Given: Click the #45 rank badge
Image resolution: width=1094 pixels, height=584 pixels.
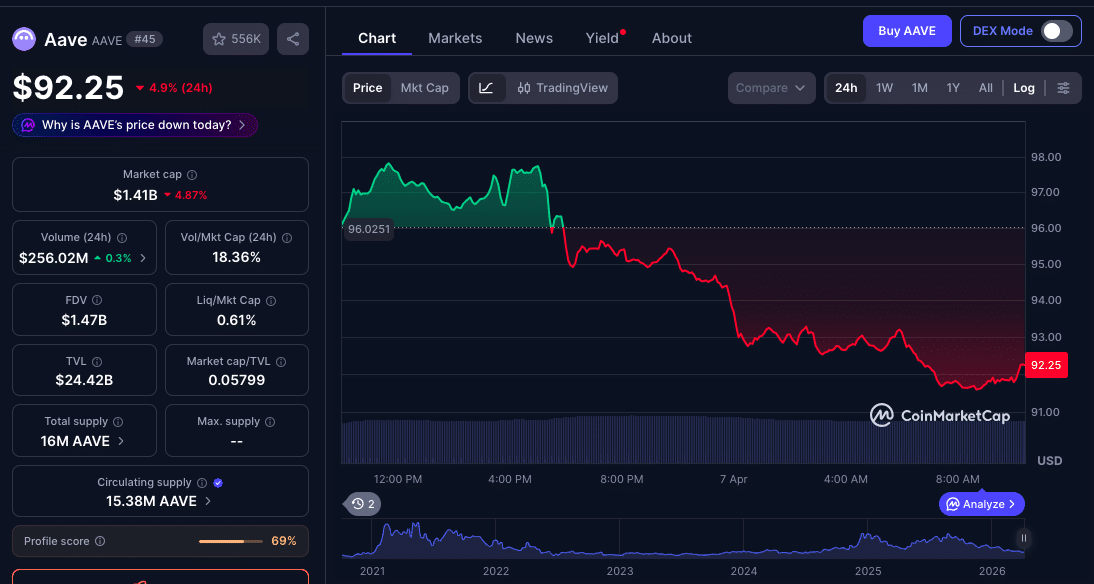Looking at the screenshot, I should point(144,39).
